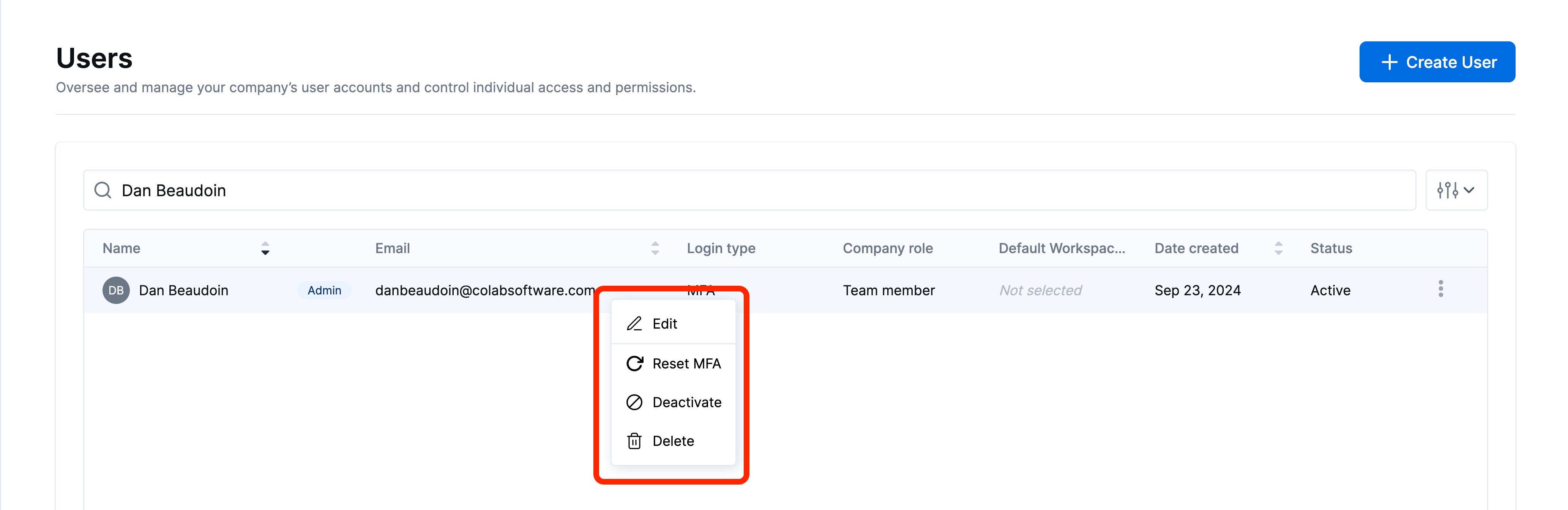Sort the table by Name
Viewport: 1568px width, 510px height.
pyautogui.click(x=265, y=248)
